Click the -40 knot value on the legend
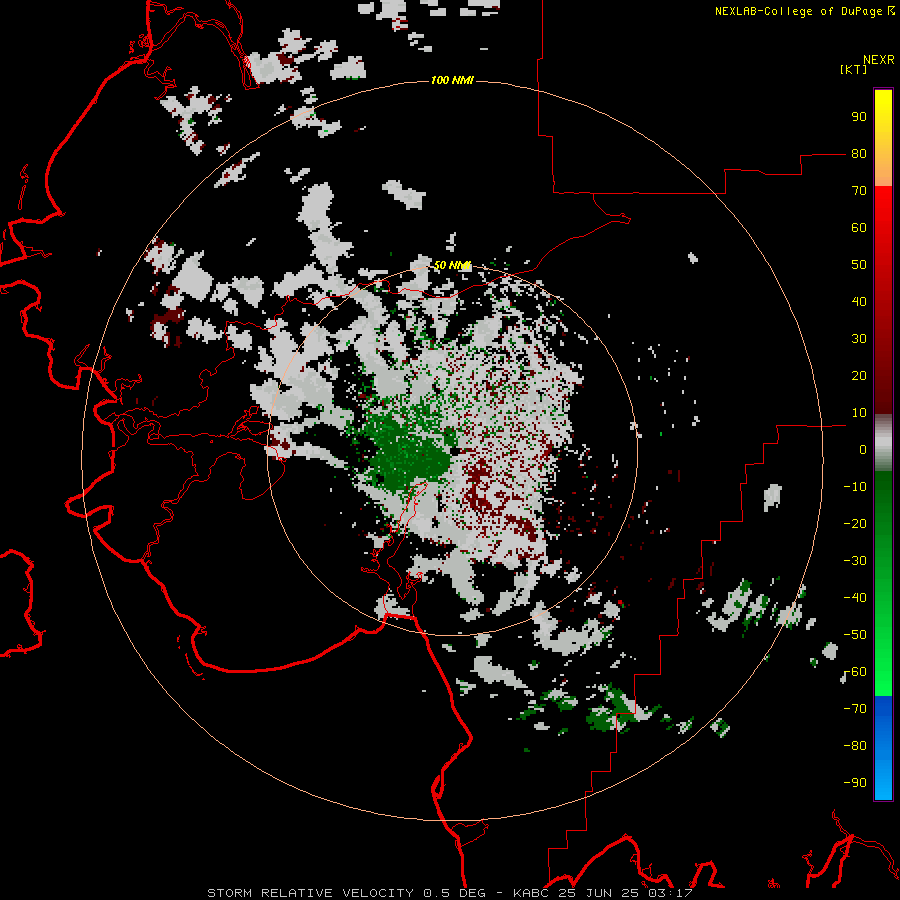Screen dimensions: 900x900 (855, 598)
